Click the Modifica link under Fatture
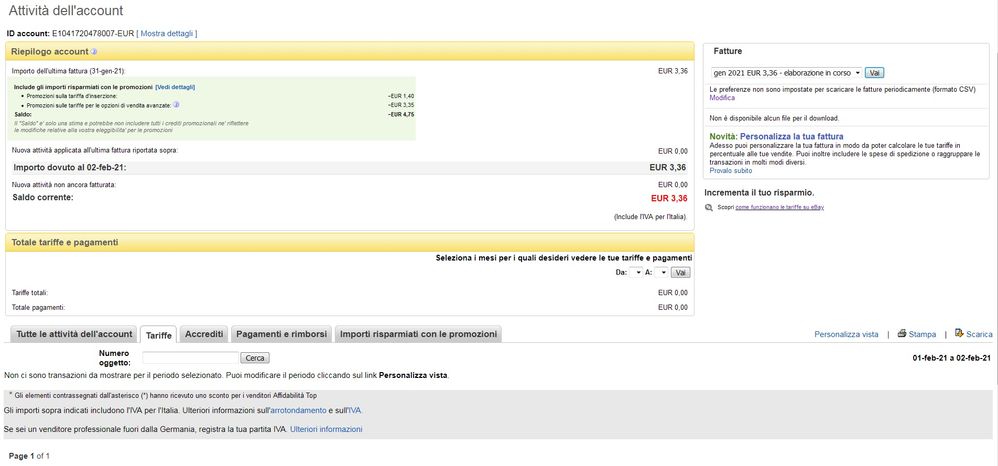Image resolution: width=998 pixels, height=466 pixels. click(x=722, y=98)
